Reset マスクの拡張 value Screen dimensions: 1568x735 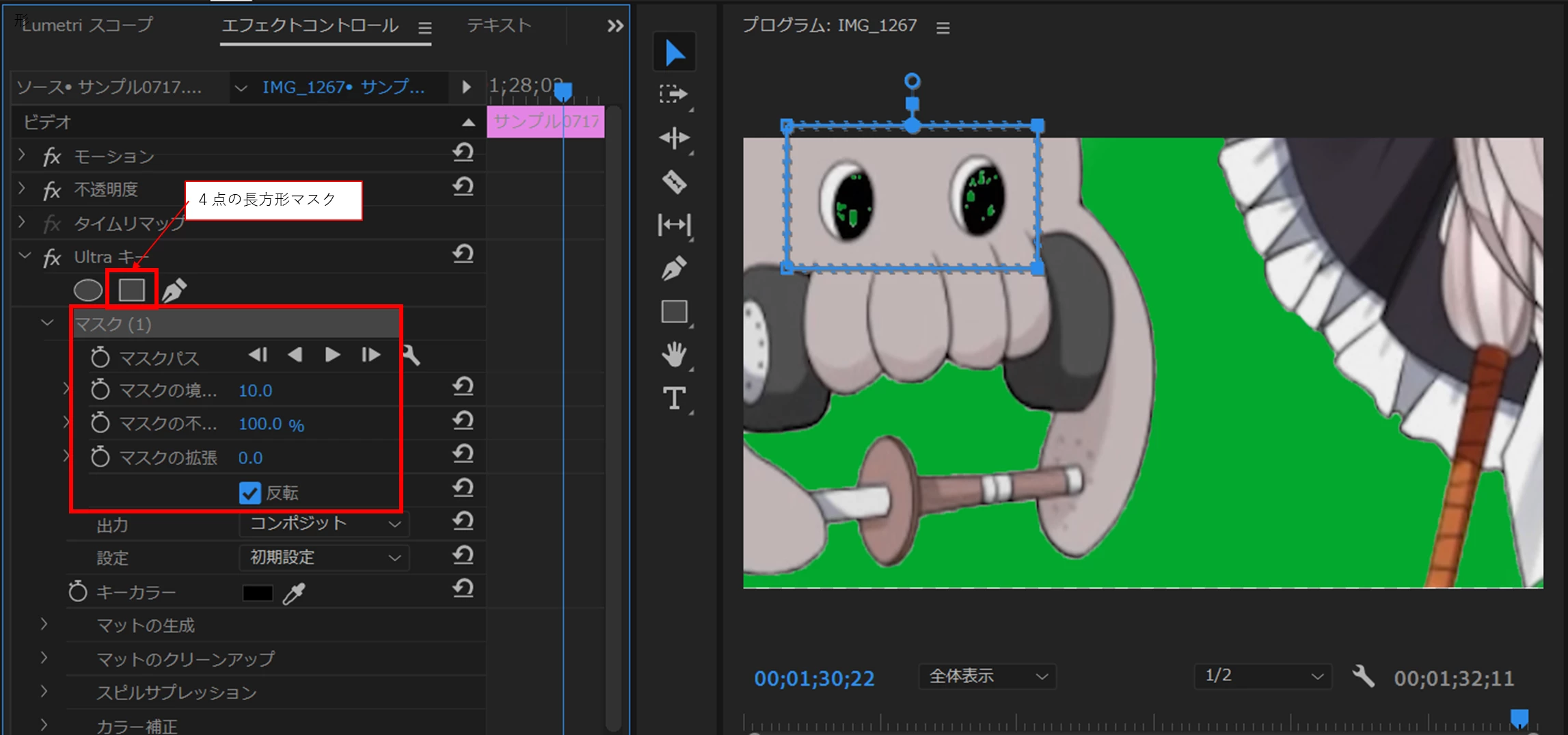[463, 454]
